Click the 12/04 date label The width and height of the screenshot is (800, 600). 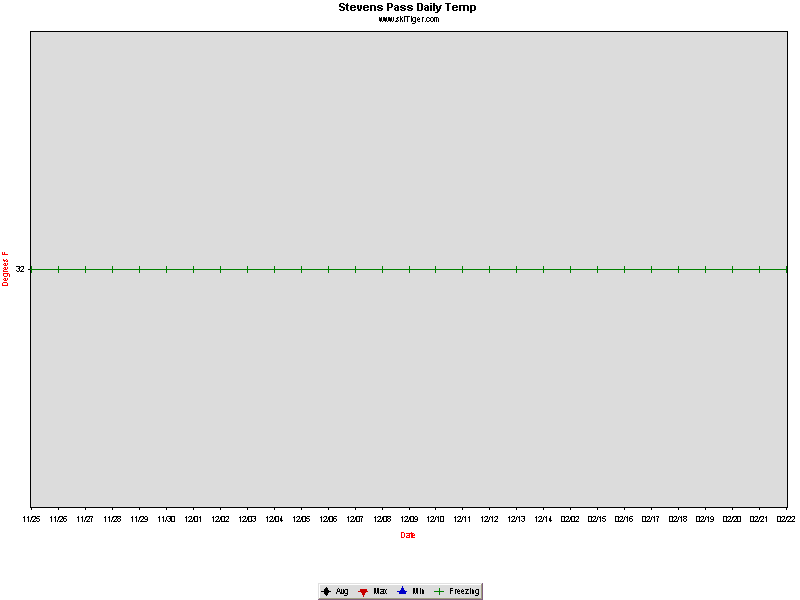(x=274, y=519)
